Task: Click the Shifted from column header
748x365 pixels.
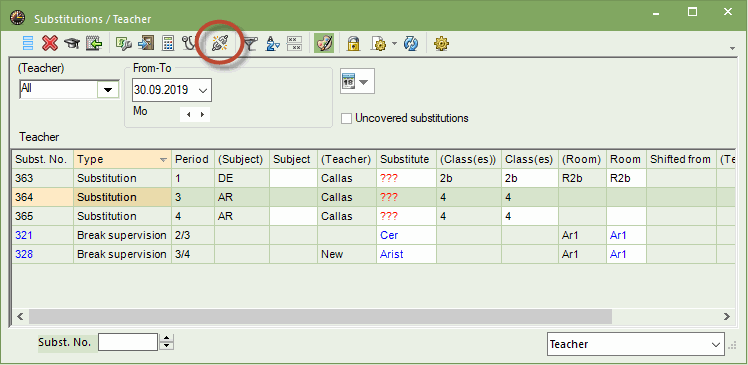Action: point(681,159)
